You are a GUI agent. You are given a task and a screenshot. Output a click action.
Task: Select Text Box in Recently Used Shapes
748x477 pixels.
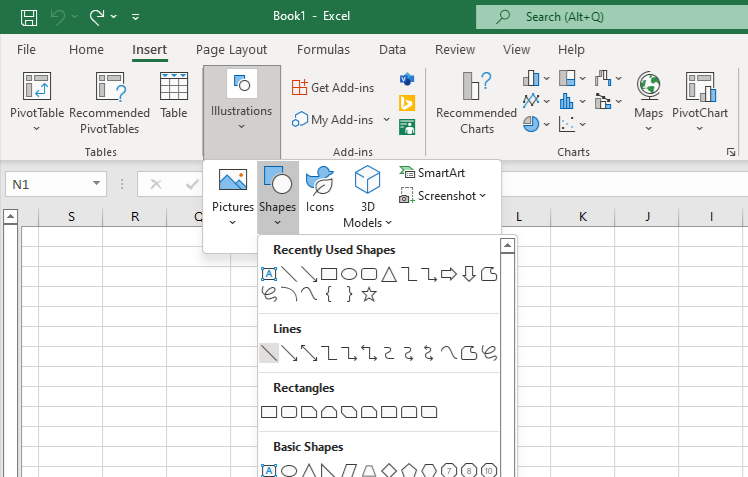point(269,274)
